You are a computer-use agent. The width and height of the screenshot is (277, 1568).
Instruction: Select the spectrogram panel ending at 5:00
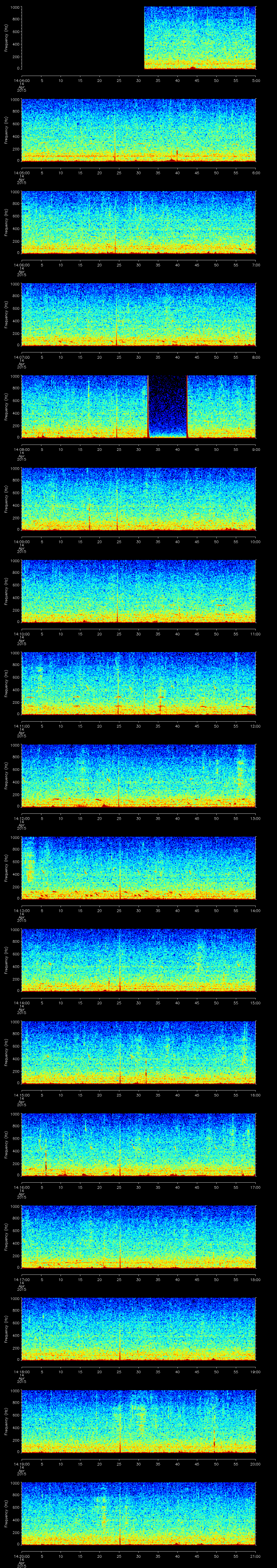139,38
